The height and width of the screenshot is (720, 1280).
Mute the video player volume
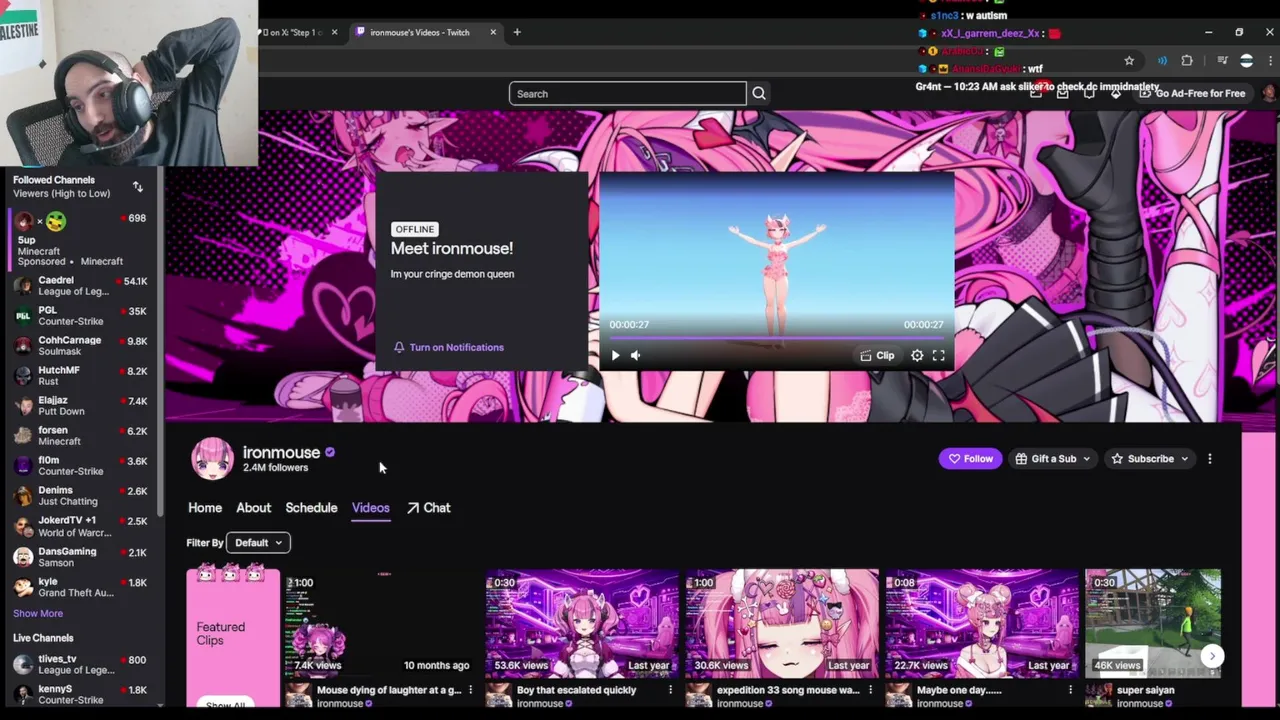[635, 355]
